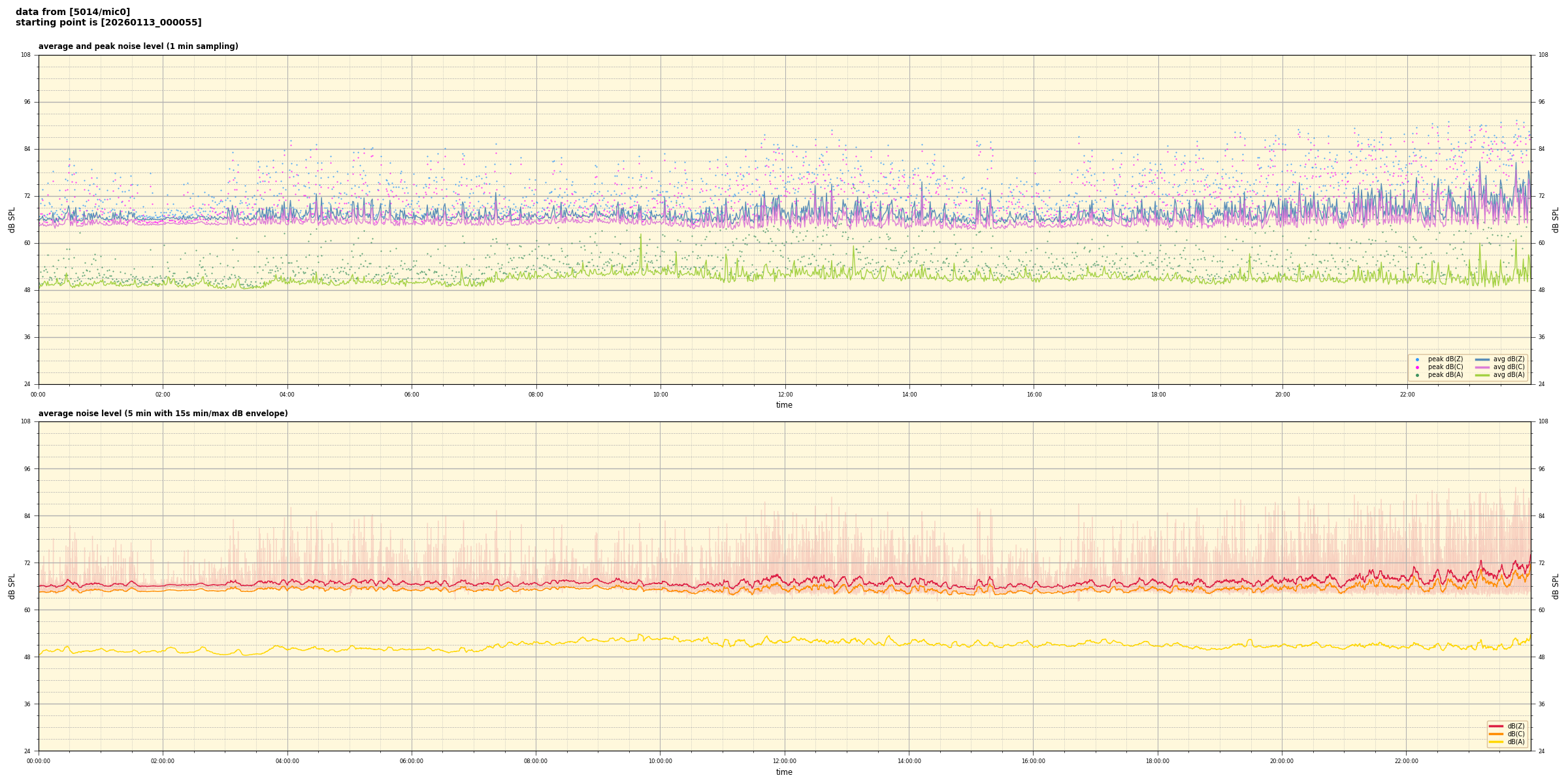Viewport: 1568px width, 784px height.
Task: Click the red dB(Z) swatch in bottom legend
Action: (x=1496, y=726)
